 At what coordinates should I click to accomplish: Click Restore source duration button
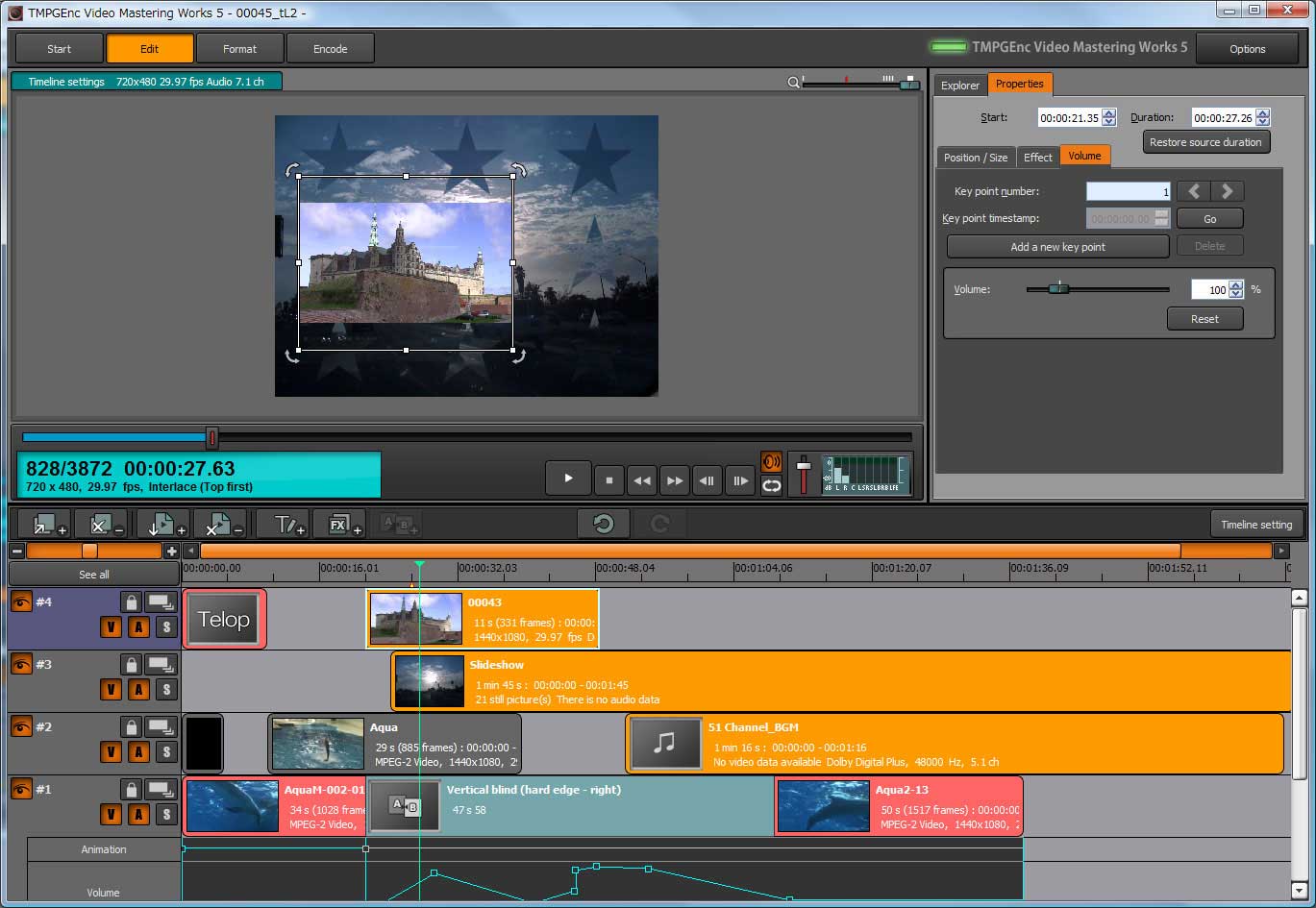pos(1205,142)
